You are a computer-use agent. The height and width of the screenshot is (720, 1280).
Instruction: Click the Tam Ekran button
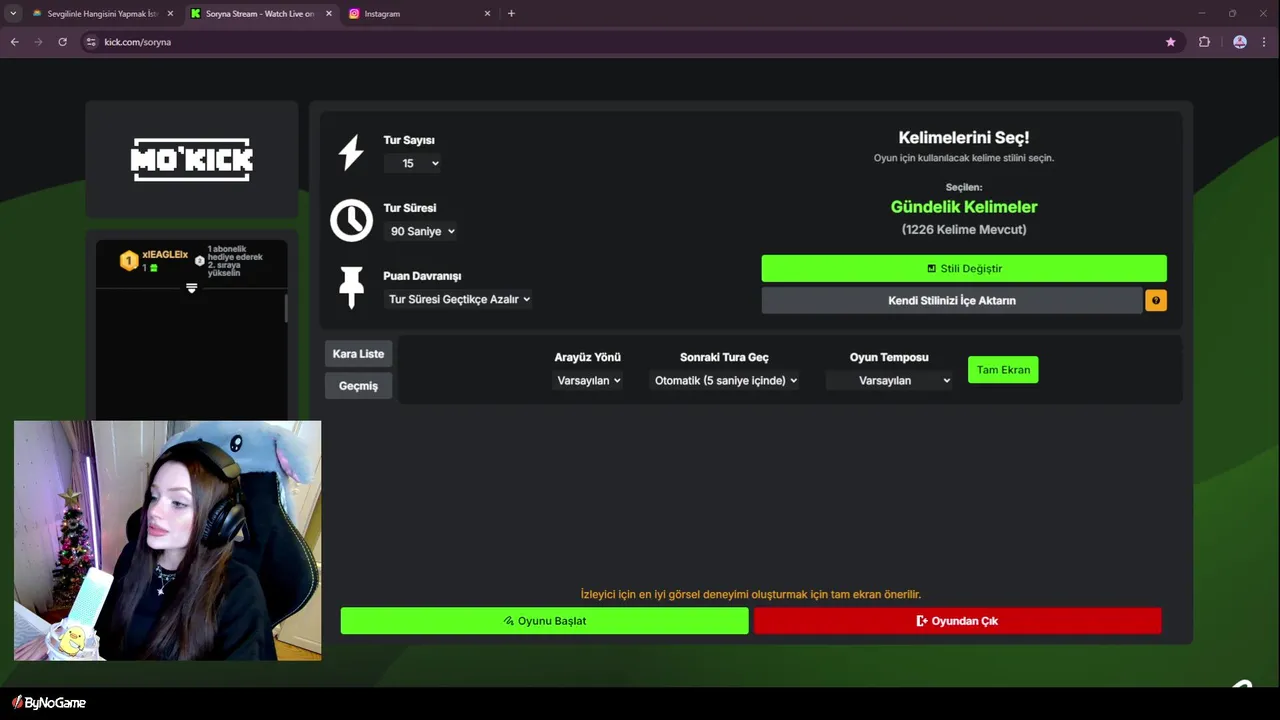point(1003,370)
